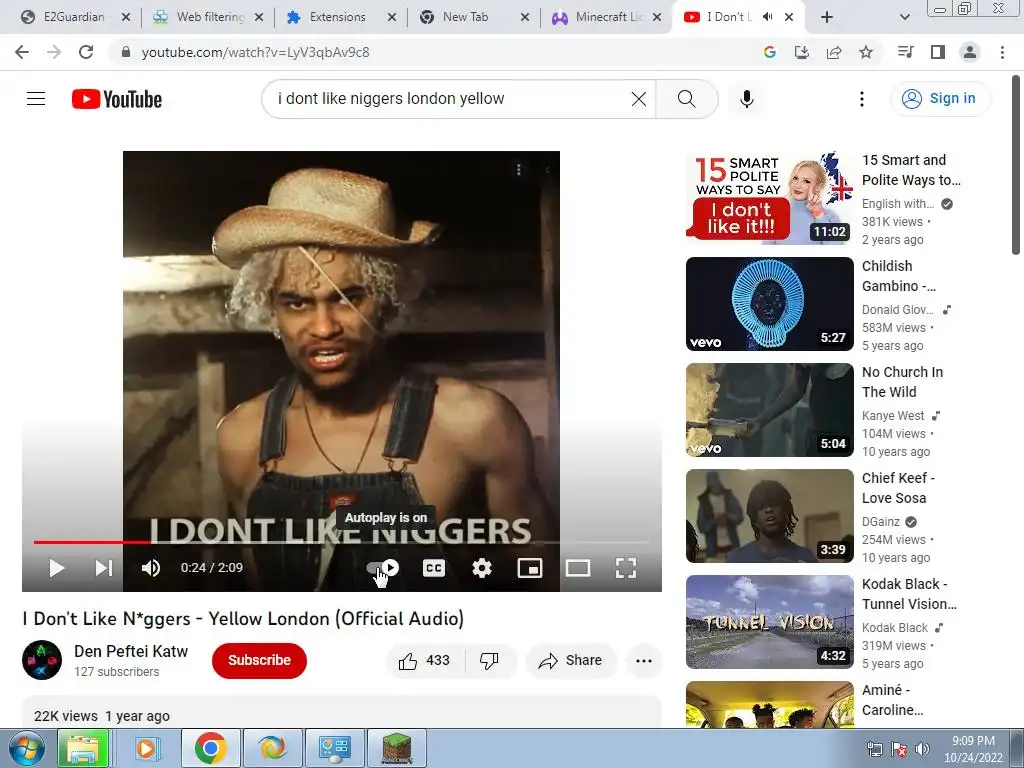
Task: Share this page from address bar
Action: coord(834,52)
